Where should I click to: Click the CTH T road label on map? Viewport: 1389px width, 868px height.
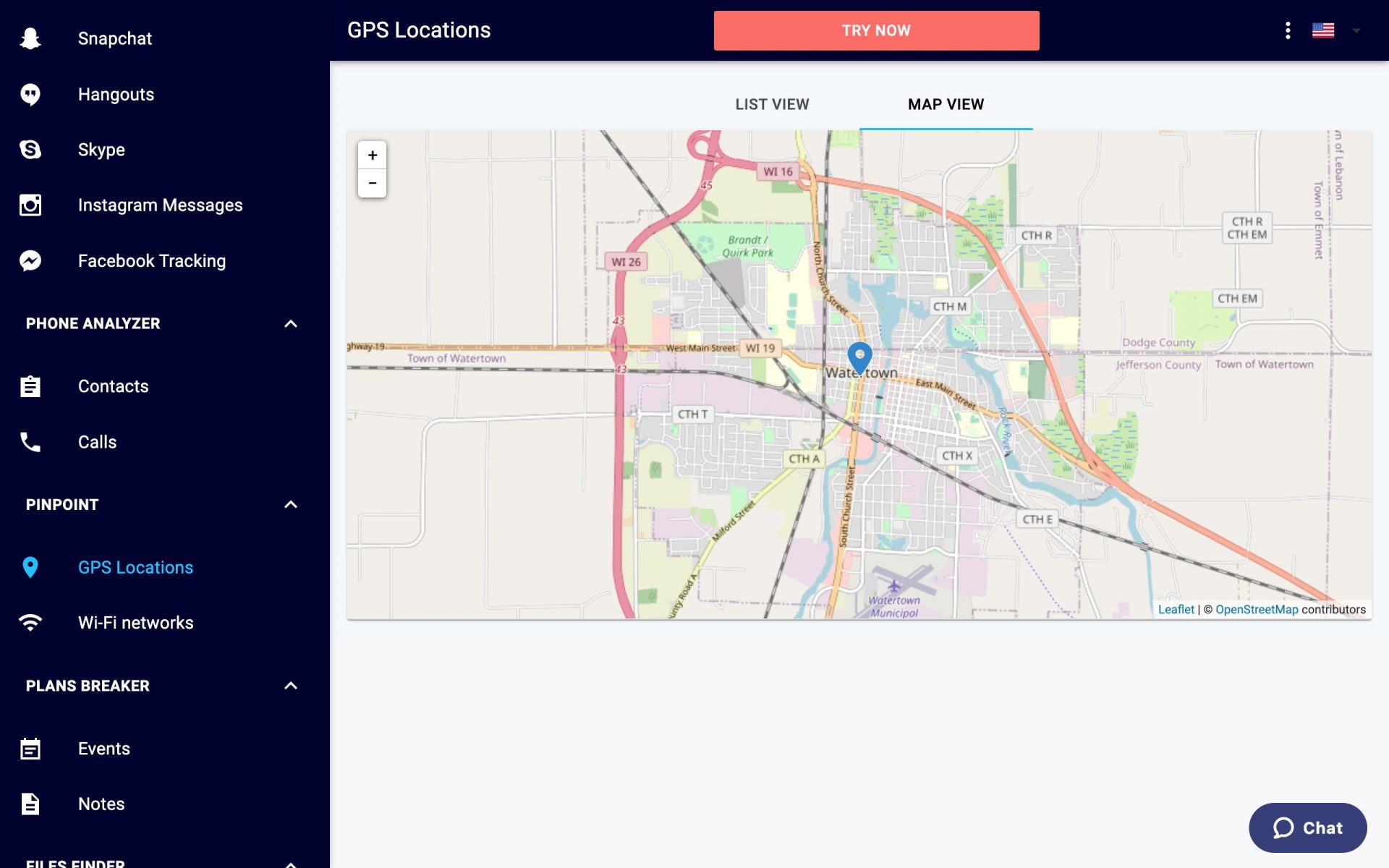click(692, 414)
